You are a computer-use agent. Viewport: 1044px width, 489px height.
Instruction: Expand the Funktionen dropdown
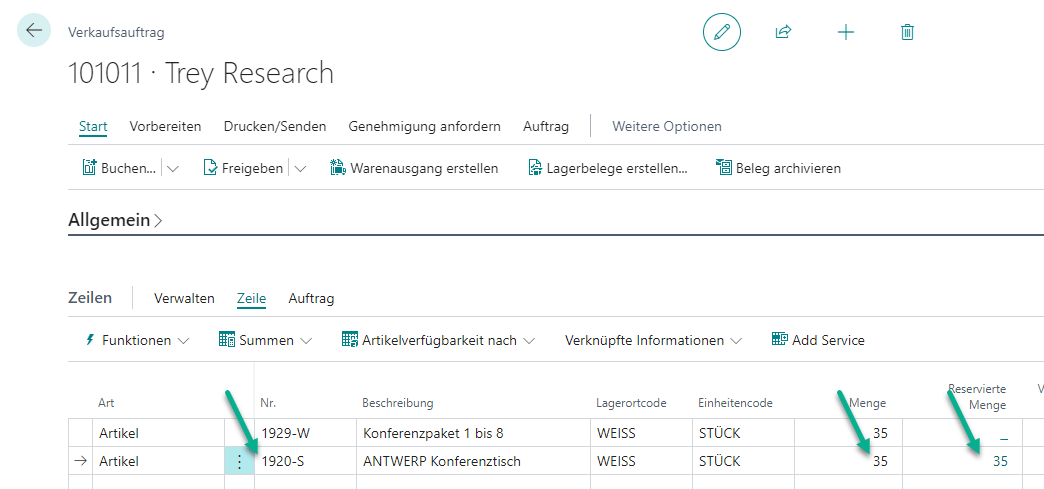[x=138, y=340]
